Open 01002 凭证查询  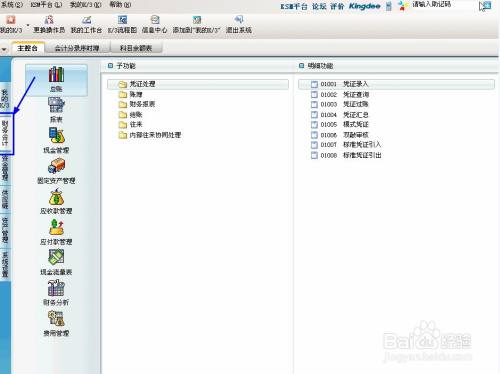pyautogui.click(x=340, y=94)
